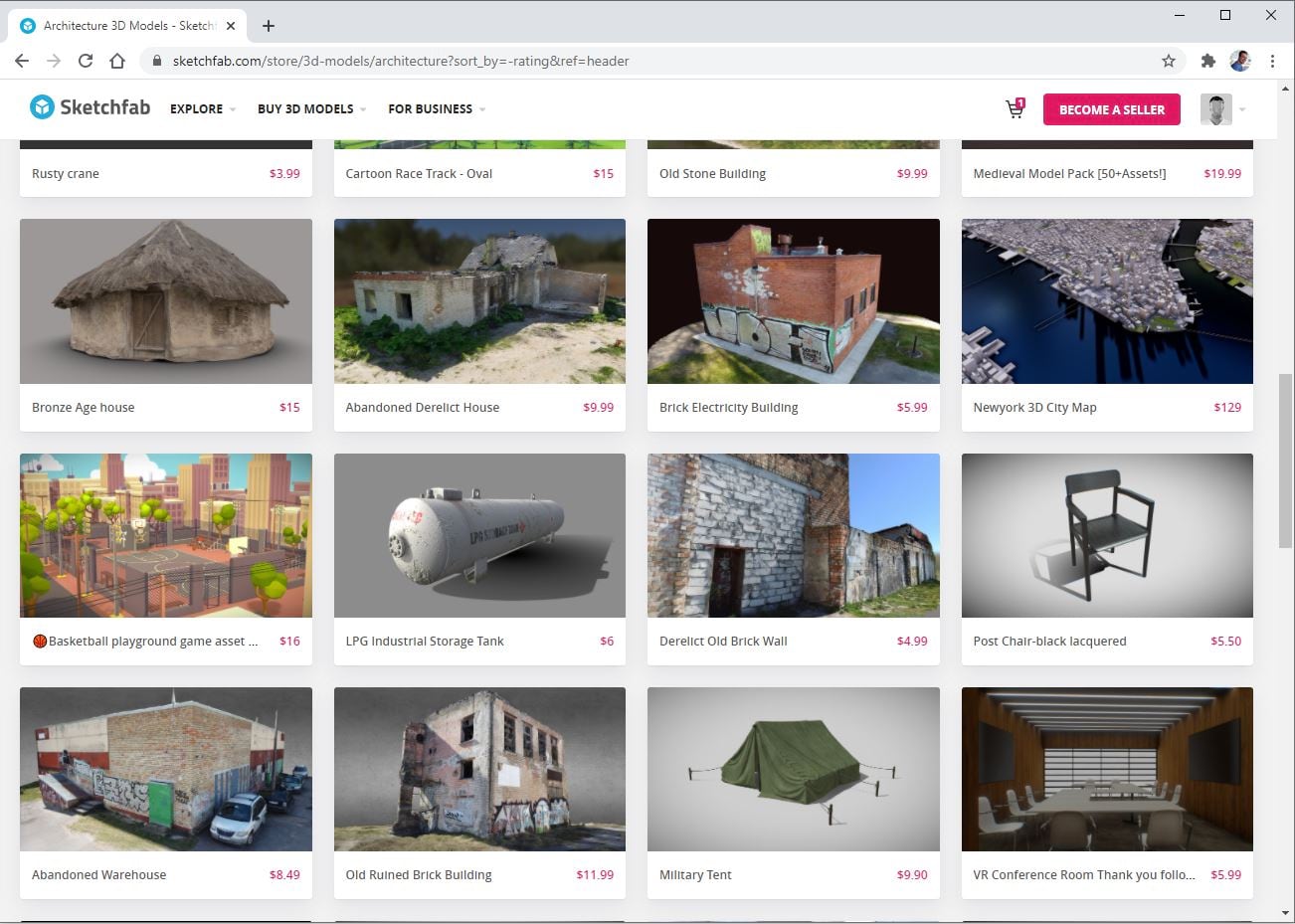1295x924 pixels.
Task: Select the Architecture 3D Models browser tab
Action: [127, 26]
